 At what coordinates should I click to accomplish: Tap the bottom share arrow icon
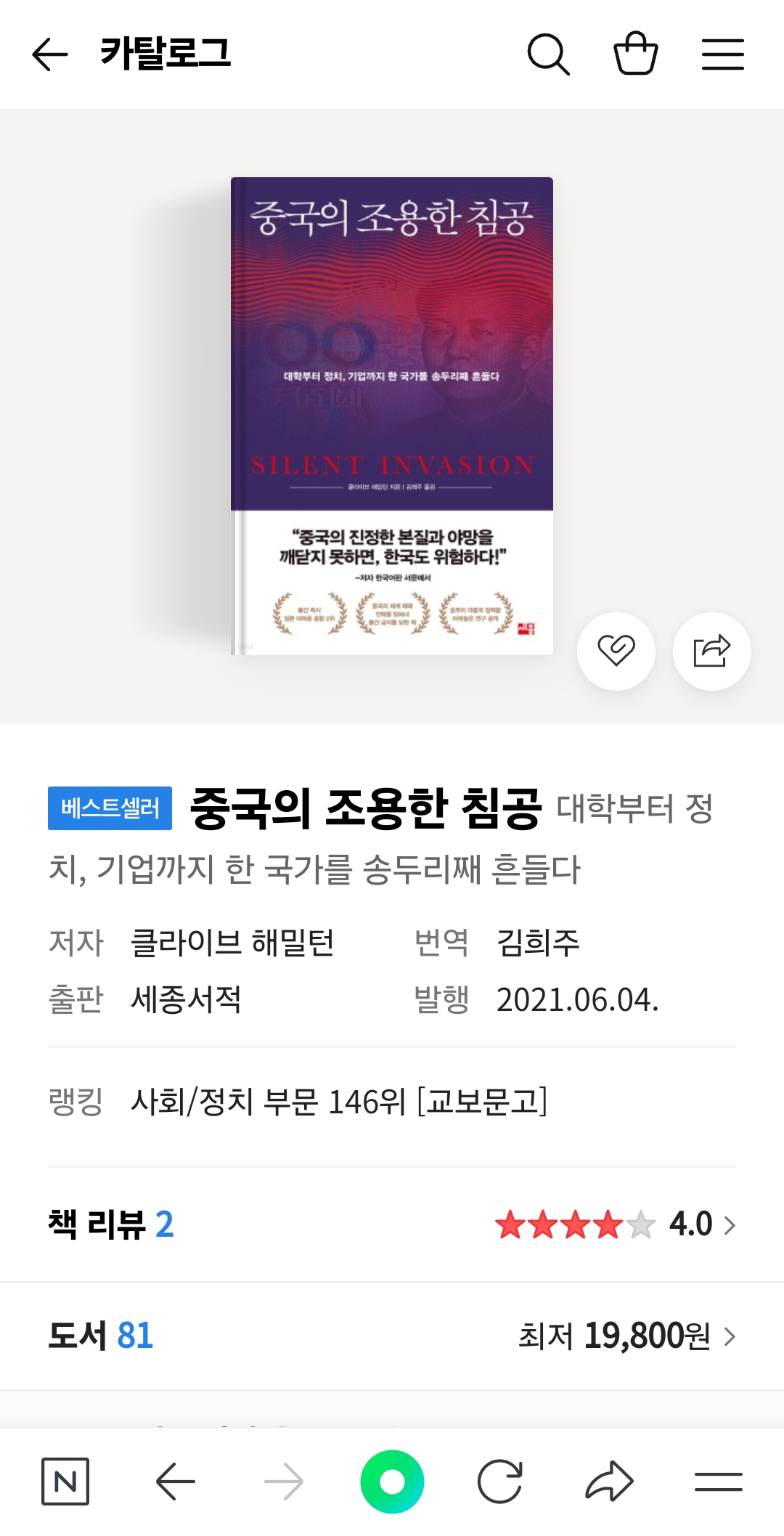coord(609,1482)
